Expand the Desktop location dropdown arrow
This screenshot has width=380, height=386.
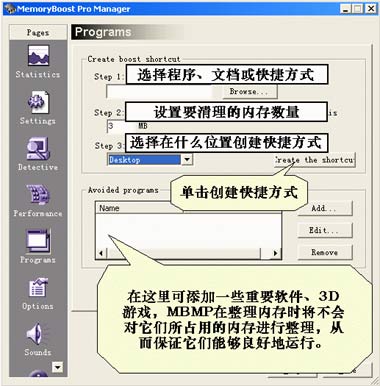click(x=187, y=159)
